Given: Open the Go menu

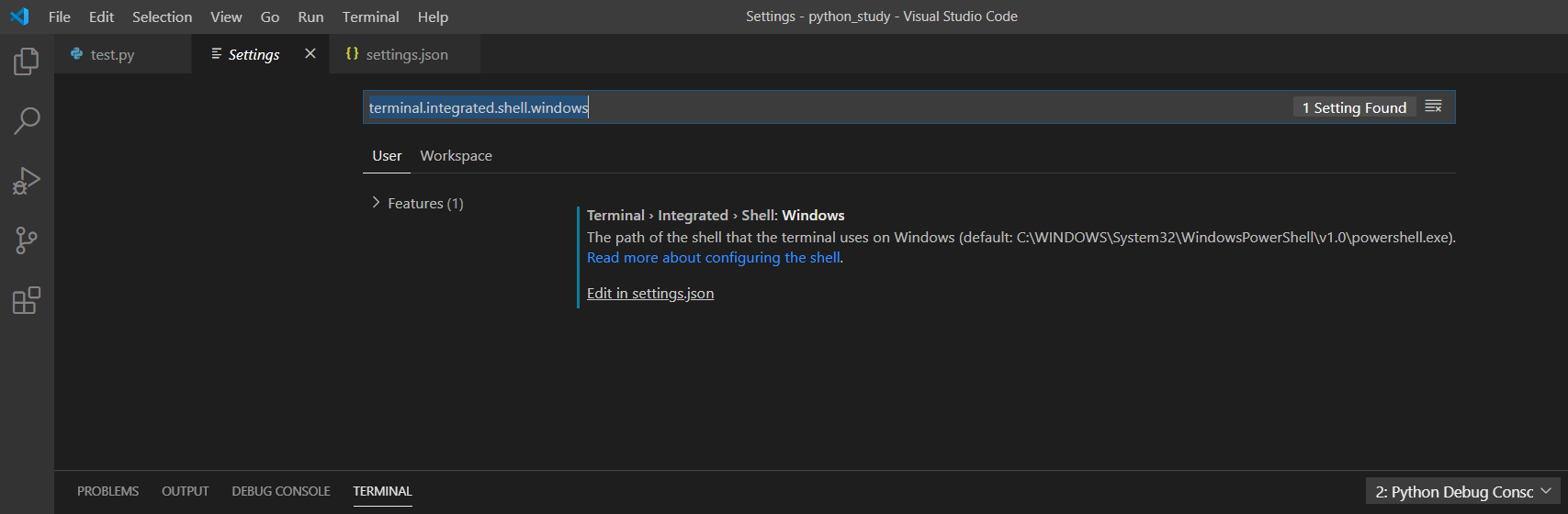Looking at the screenshot, I should (270, 17).
